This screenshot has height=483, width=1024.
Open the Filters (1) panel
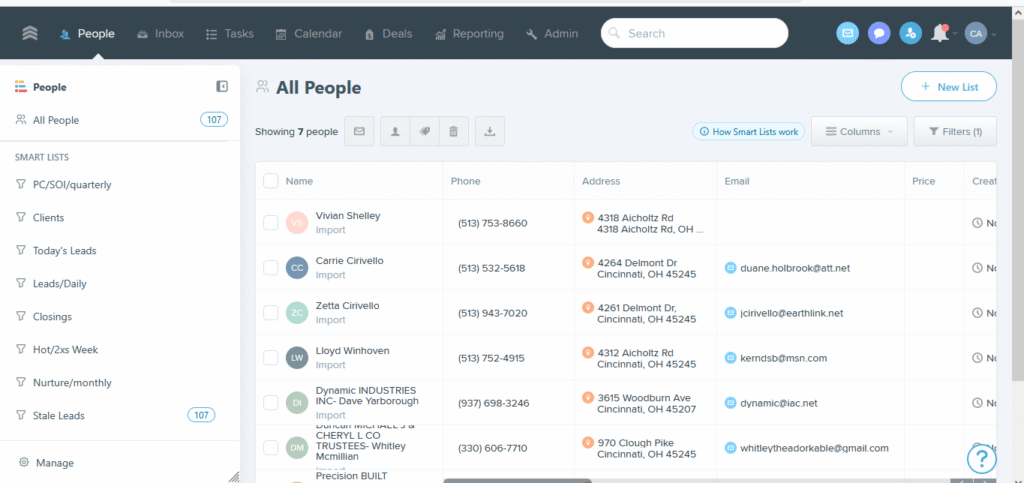pyautogui.click(x=955, y=131)
